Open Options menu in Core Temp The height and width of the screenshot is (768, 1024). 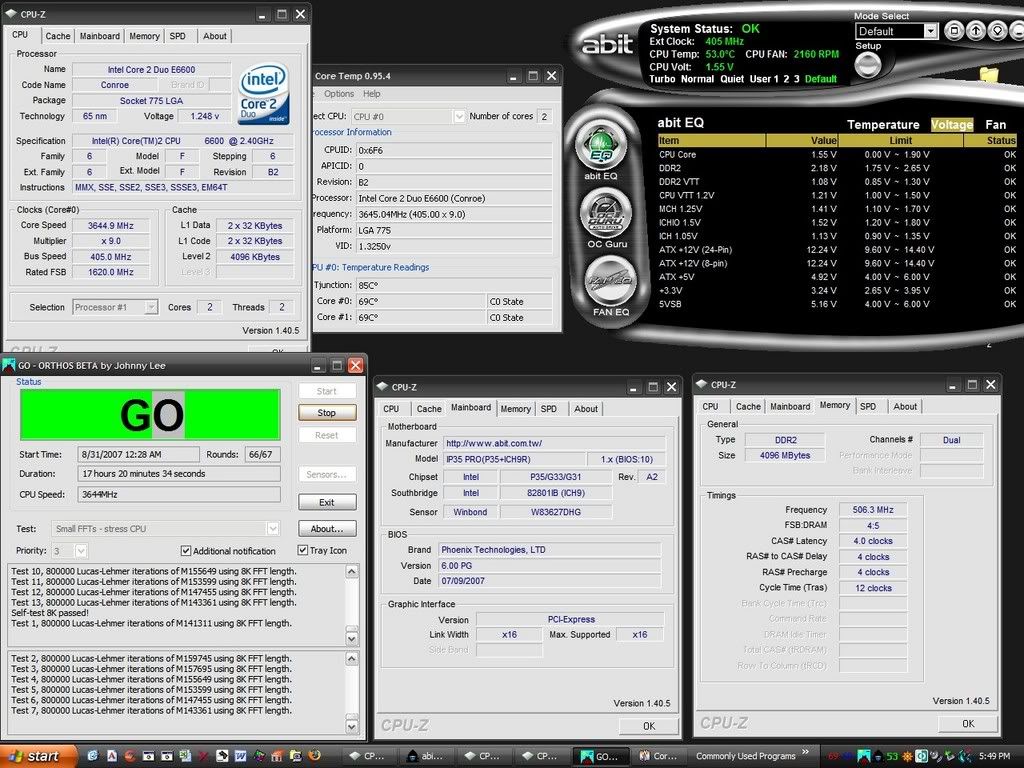tap(339, 94)
